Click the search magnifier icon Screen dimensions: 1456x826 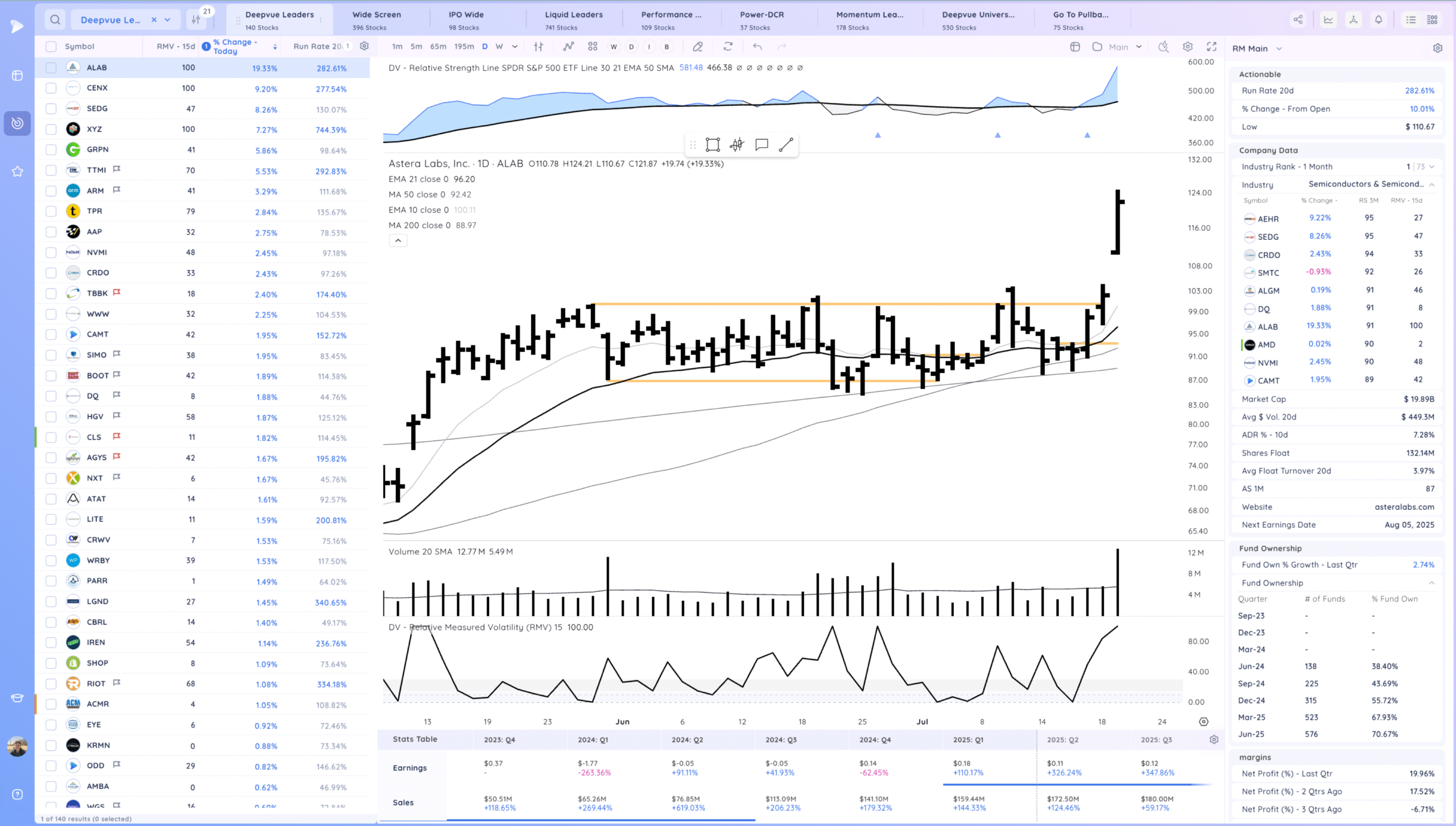click(55, 20)
